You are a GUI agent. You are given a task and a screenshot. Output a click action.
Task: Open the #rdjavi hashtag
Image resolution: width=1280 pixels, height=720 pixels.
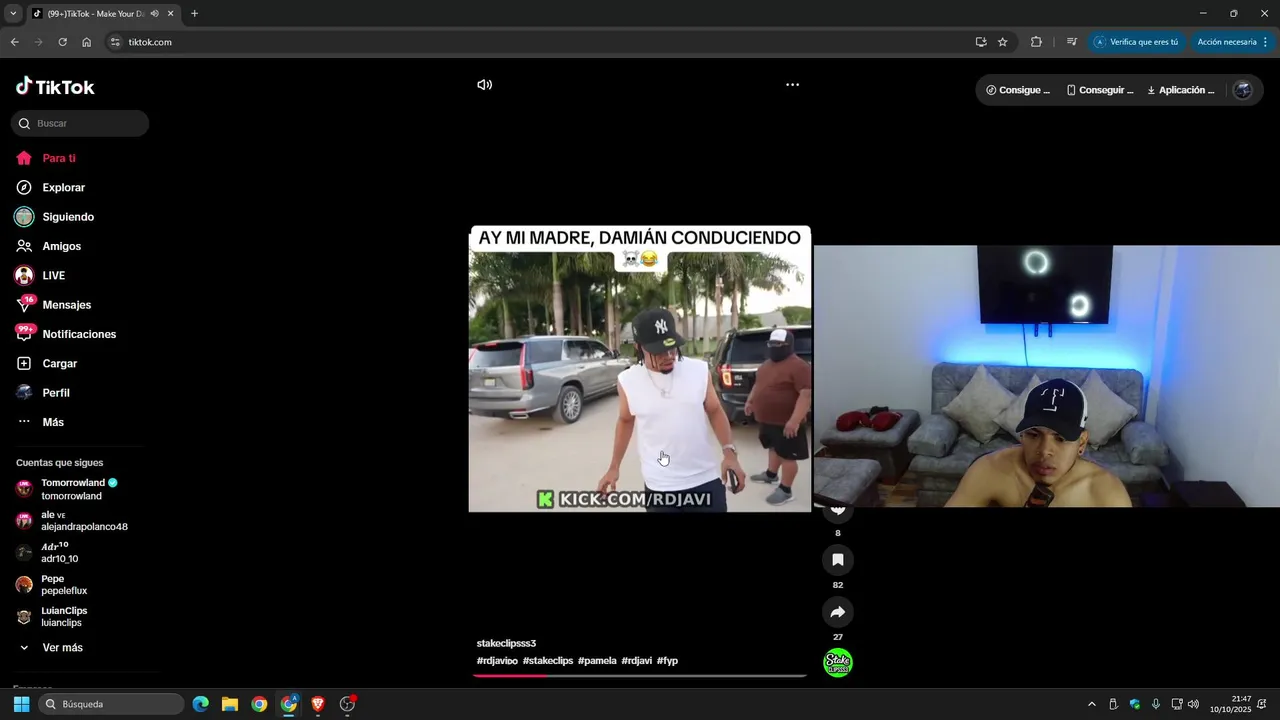(x=637, y=661)
